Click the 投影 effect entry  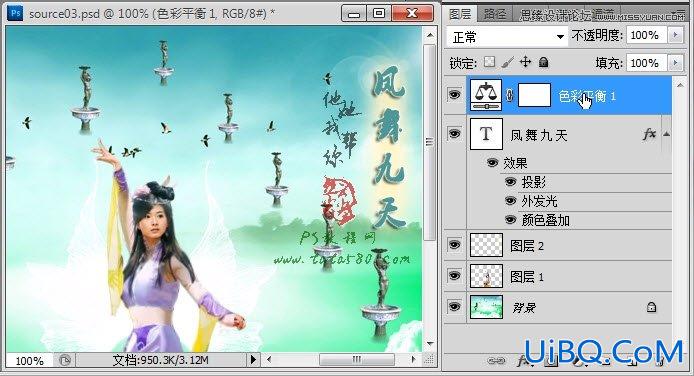coord(533,182)
